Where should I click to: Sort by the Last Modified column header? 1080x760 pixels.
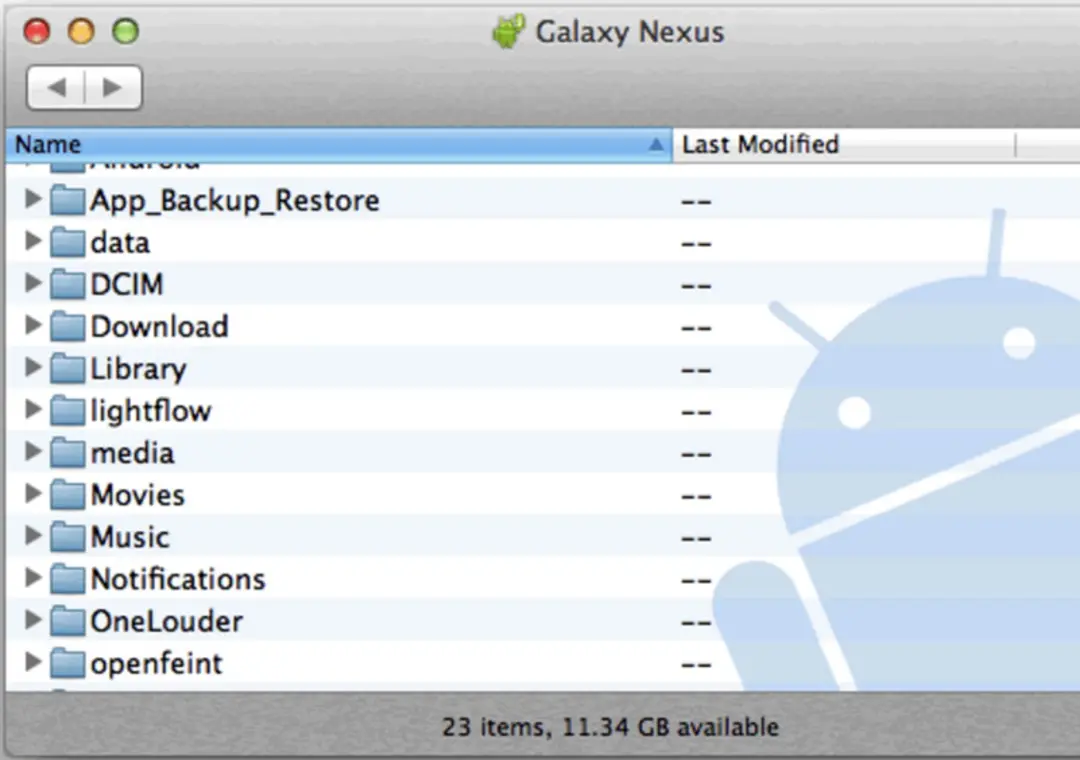(x=843, y=145)
